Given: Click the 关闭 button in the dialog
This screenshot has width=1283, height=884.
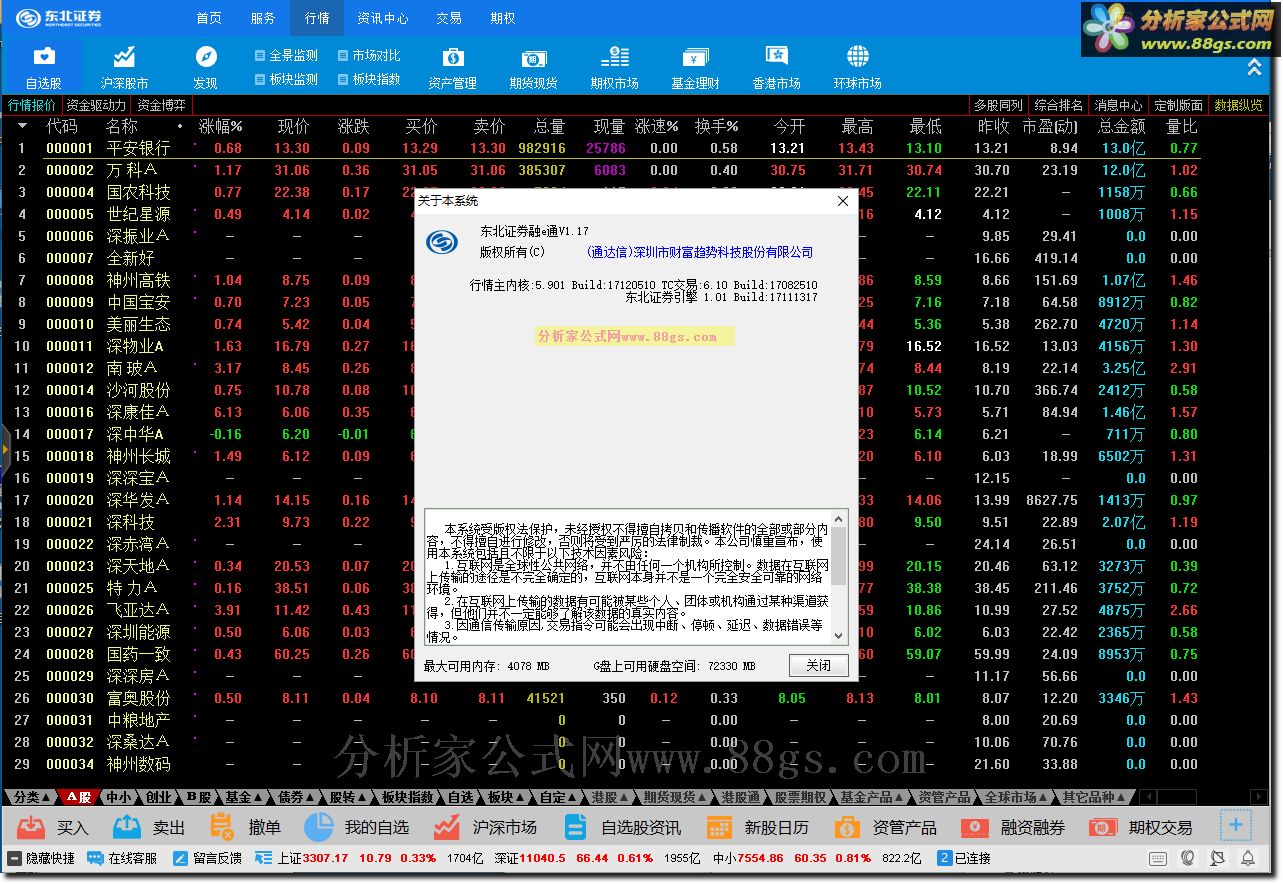Looking at the screenshot, I should pyautogui.click(x=818, y=666).
